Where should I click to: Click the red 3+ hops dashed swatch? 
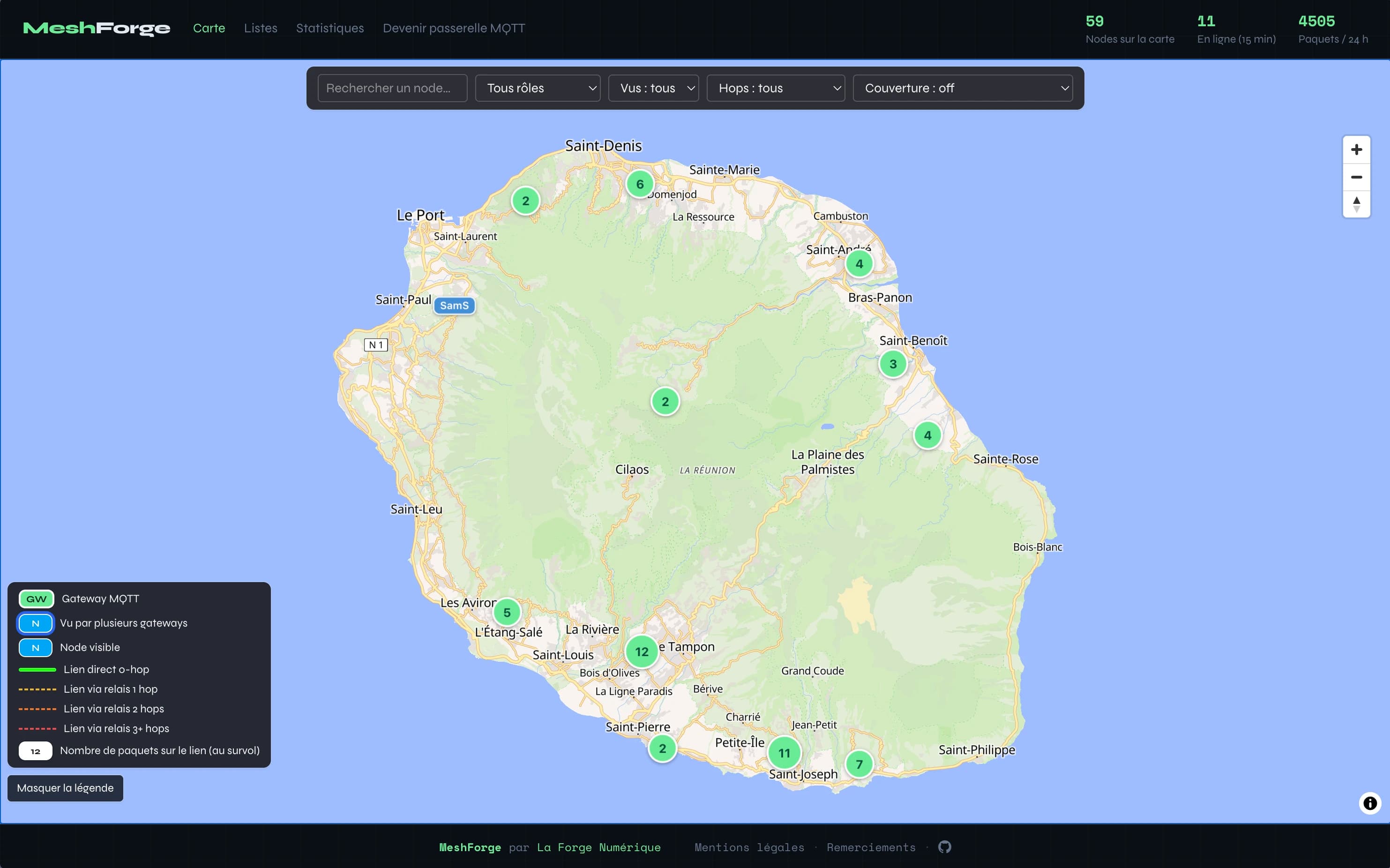coord(37,728)
